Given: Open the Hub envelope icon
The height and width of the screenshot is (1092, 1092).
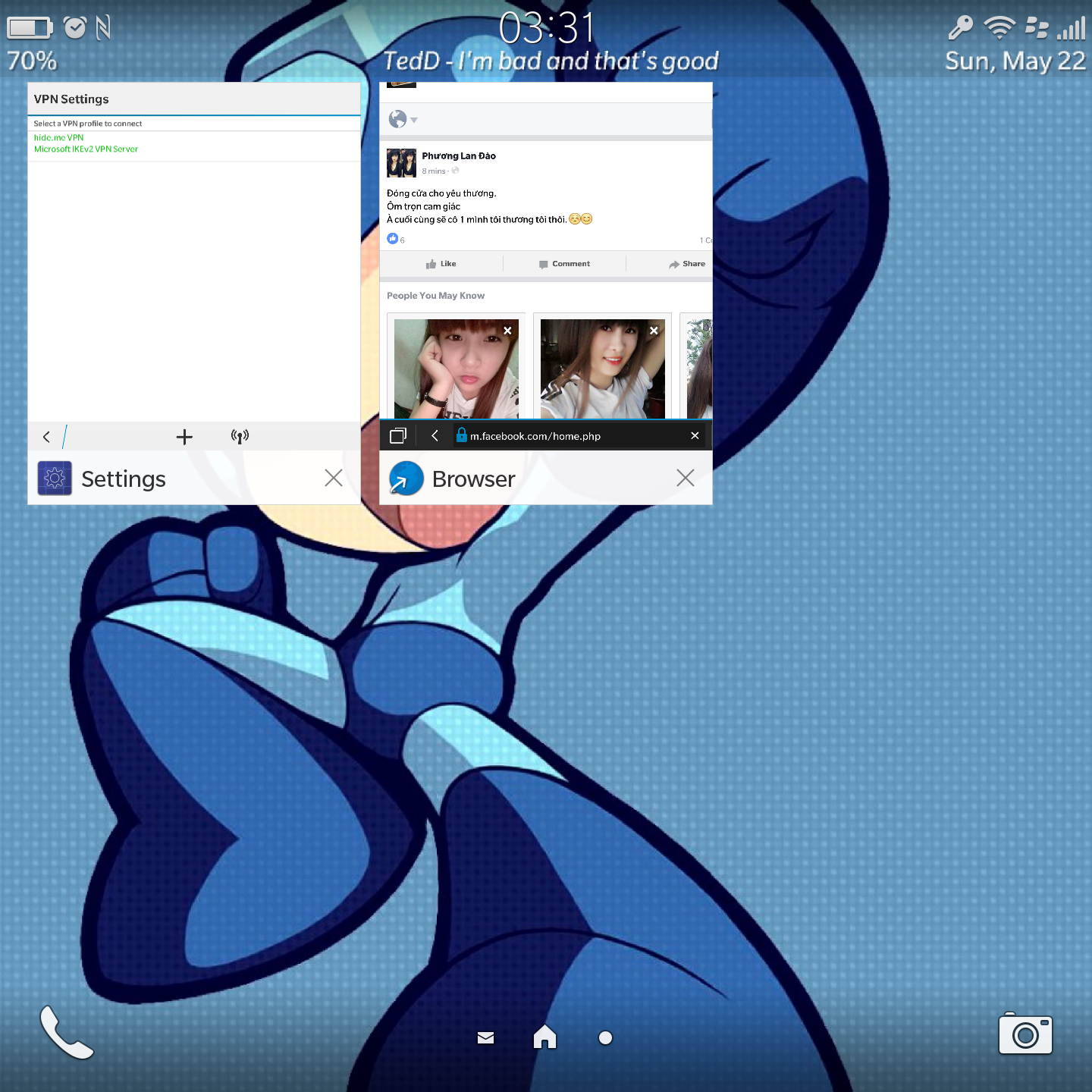Looking at the screenshot, I should [x=486, y=1038].
